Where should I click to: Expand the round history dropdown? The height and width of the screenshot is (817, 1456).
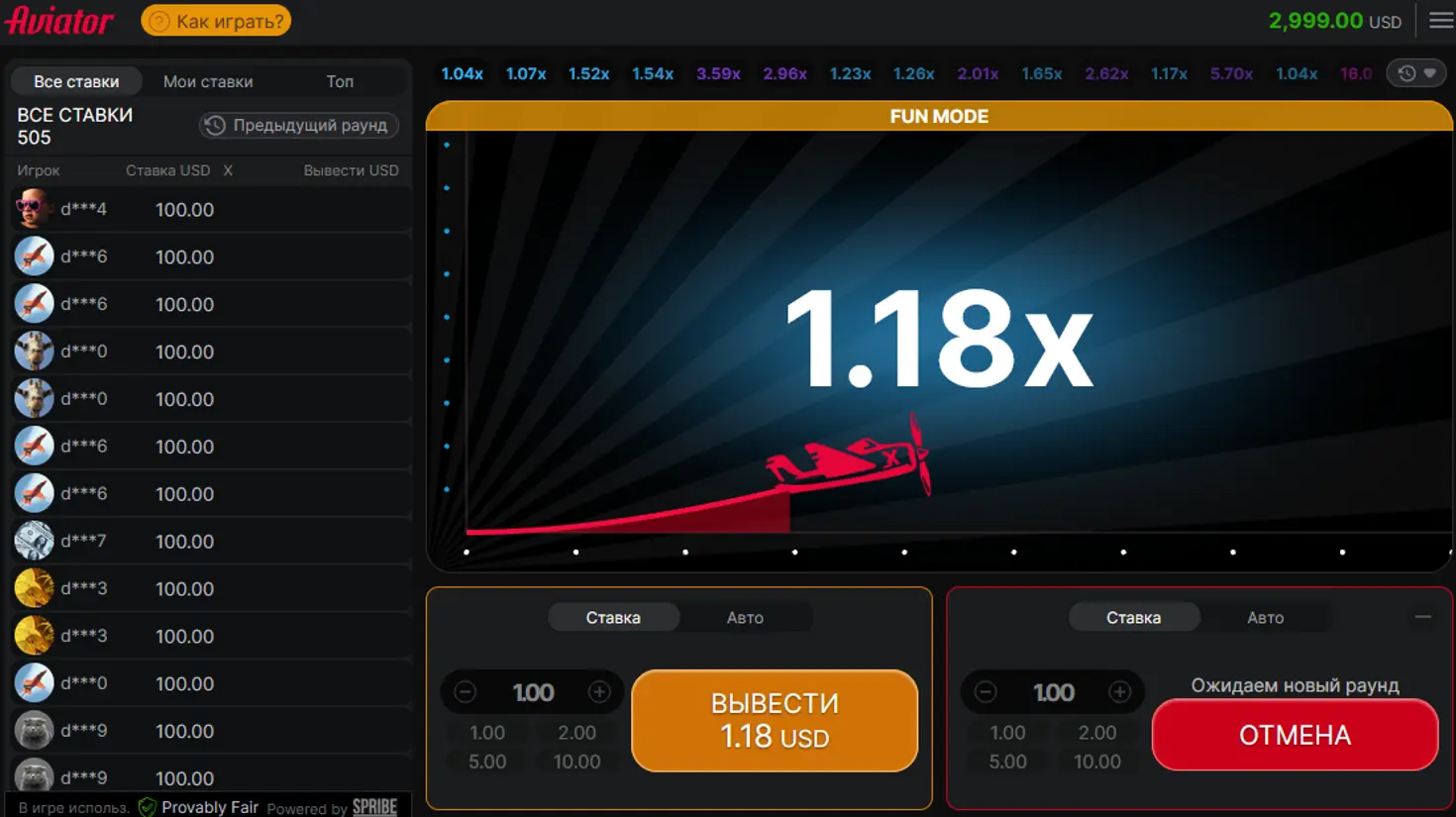click(1416, 73)
